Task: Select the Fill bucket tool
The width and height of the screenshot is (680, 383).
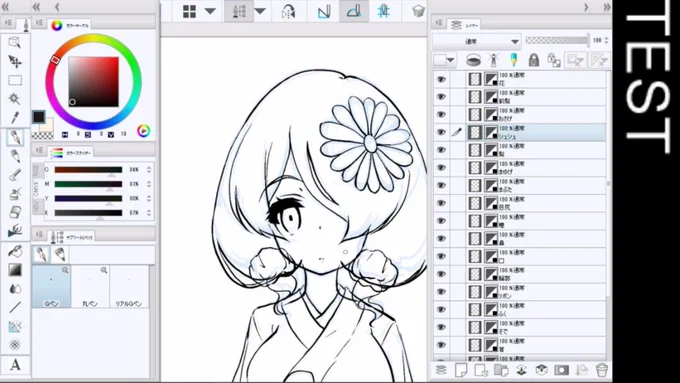Action: coord(15,251)
